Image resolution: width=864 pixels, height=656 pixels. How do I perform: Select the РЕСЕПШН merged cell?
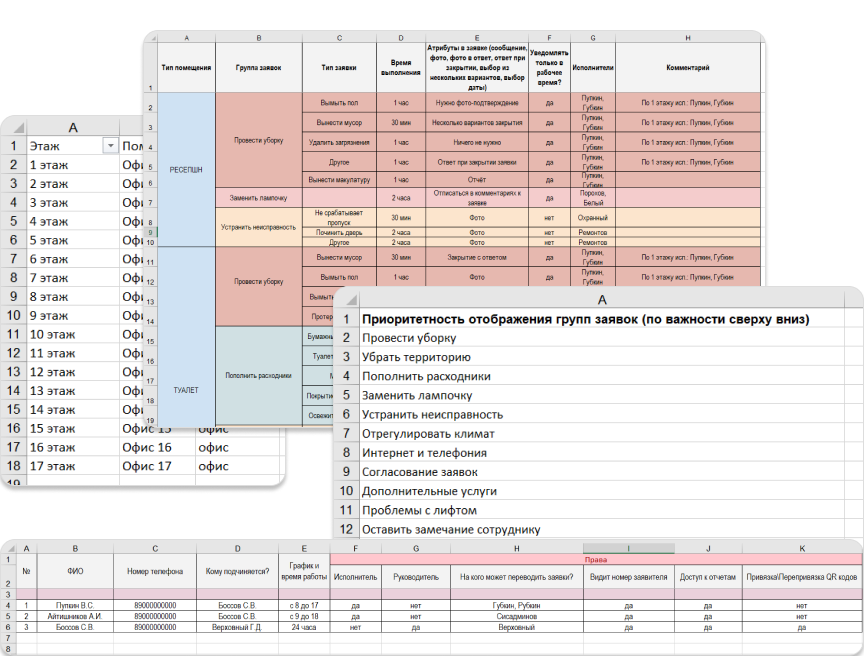[x=186, y=170]
